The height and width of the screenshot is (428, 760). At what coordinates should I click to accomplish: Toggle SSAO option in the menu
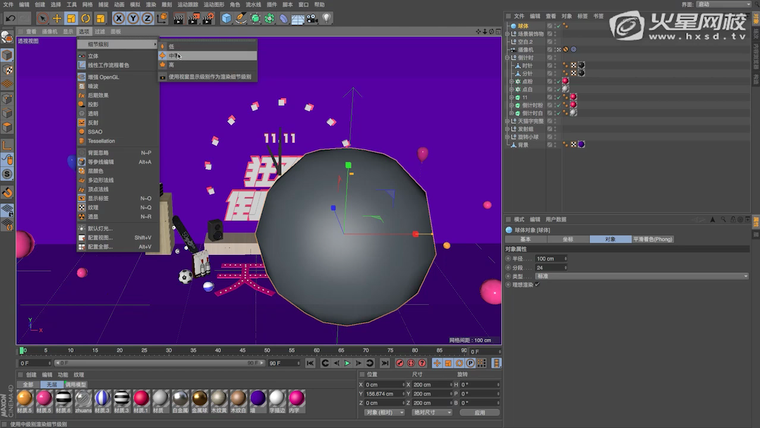[x=94, y=131]
